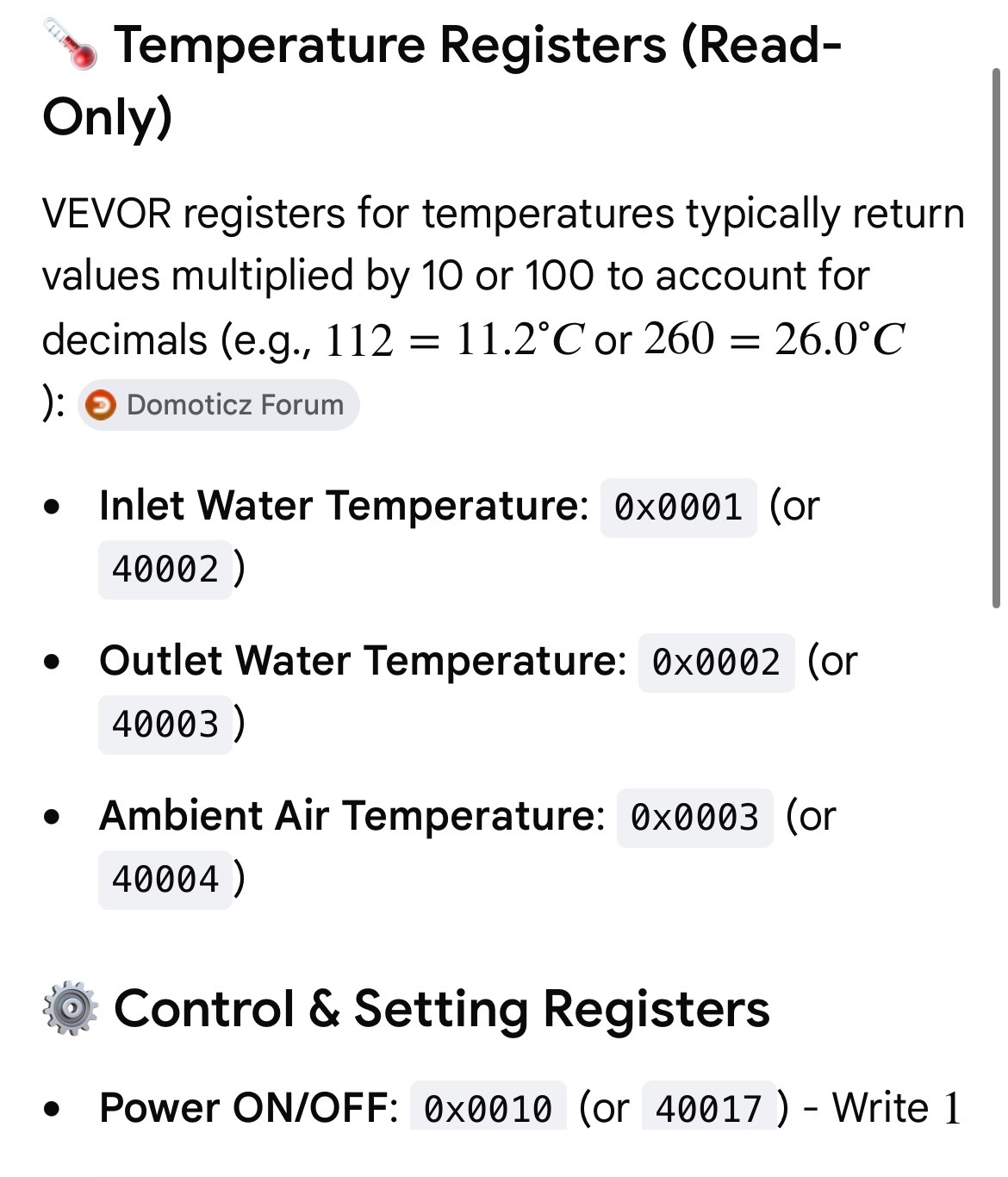Select the 0x0010 power register code
Viewport: 1008px width, 1177px height.
click(488, 1106)
